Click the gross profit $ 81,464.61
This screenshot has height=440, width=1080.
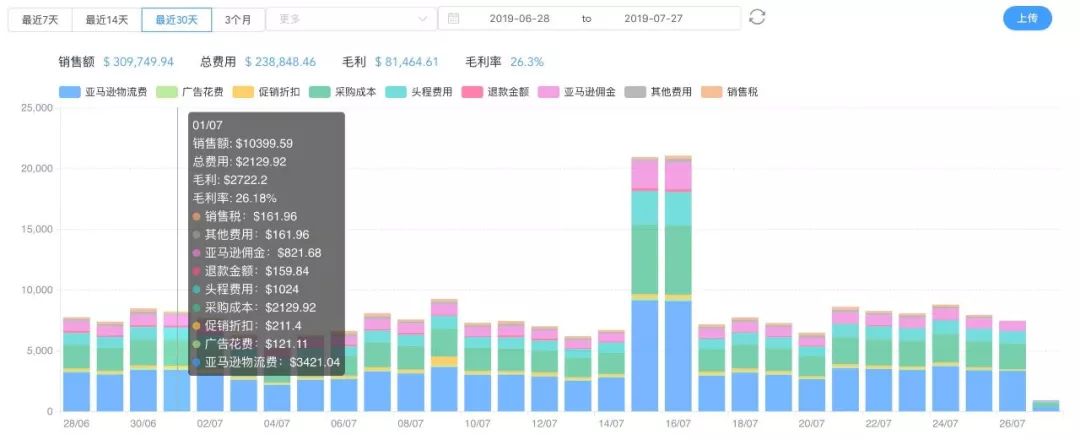pyautogui.click(x=406, y=62)
